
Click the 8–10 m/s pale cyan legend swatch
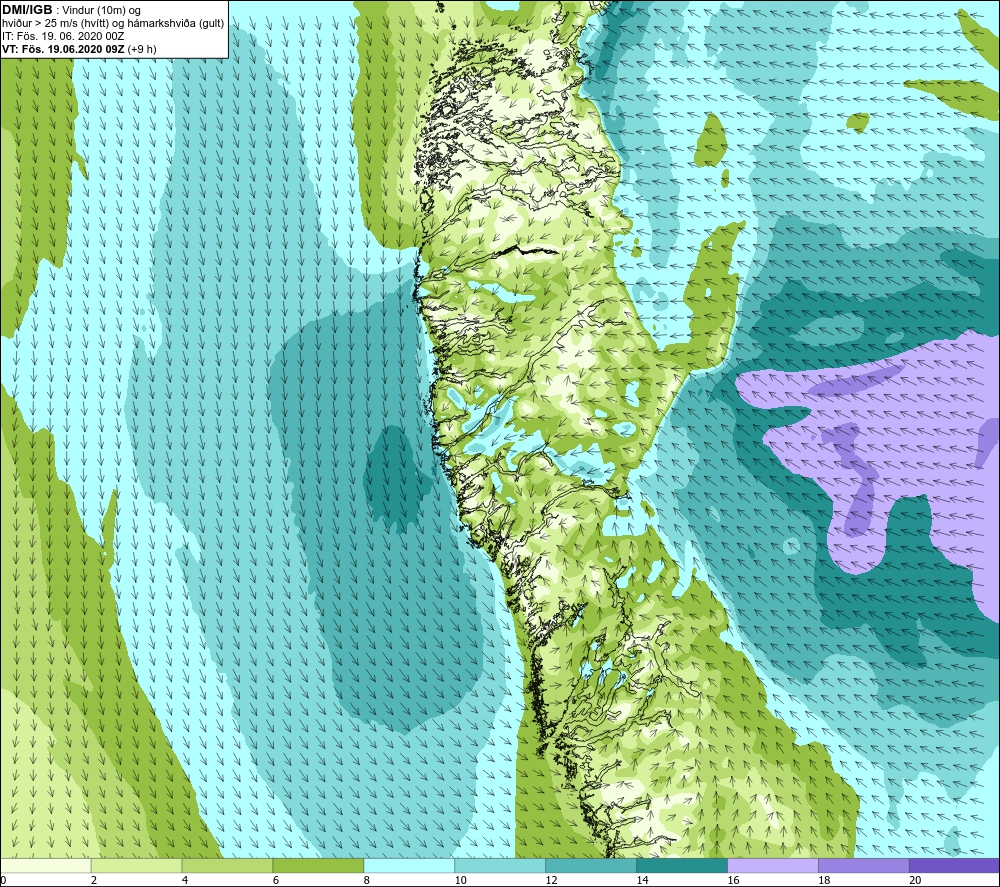click(x=409, y=865)
